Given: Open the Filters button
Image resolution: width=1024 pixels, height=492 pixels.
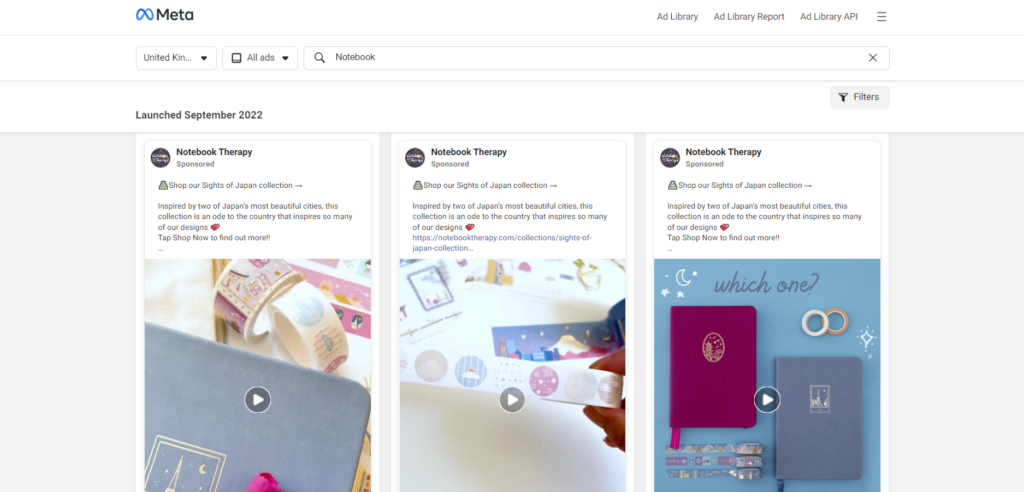Looking at the screenshot, I should click(859, 97).
